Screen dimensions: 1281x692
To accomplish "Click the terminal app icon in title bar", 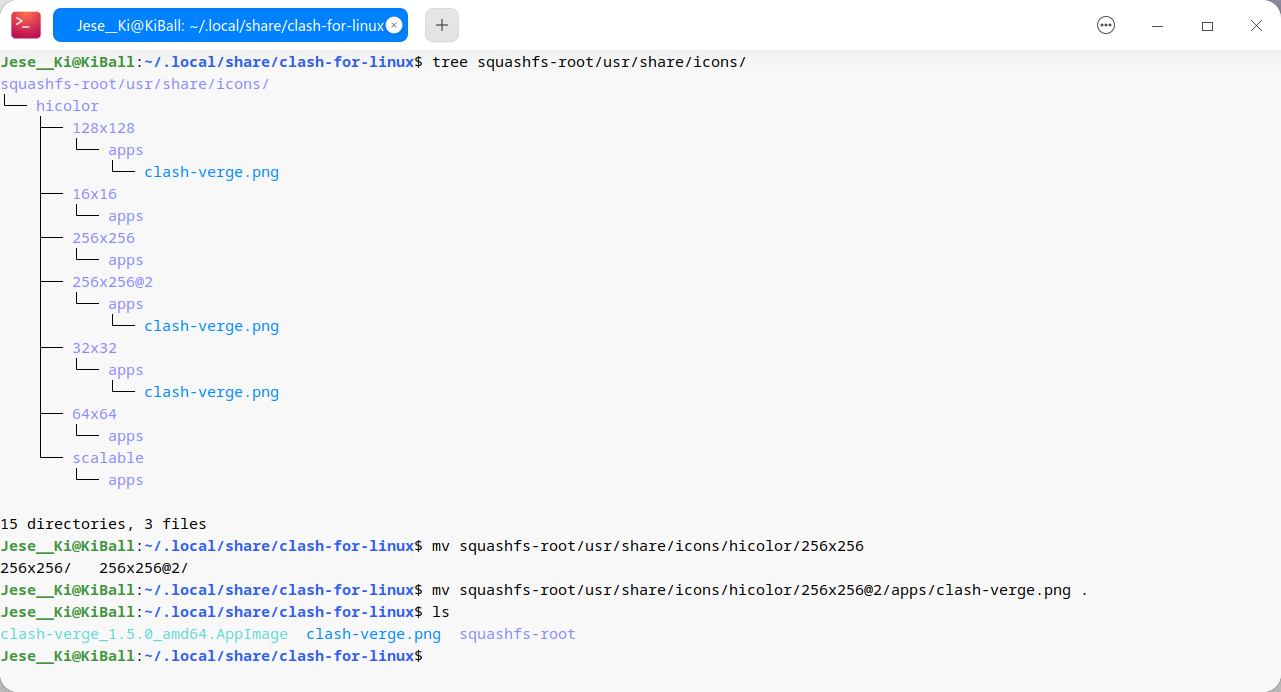I will pos(26,25).
